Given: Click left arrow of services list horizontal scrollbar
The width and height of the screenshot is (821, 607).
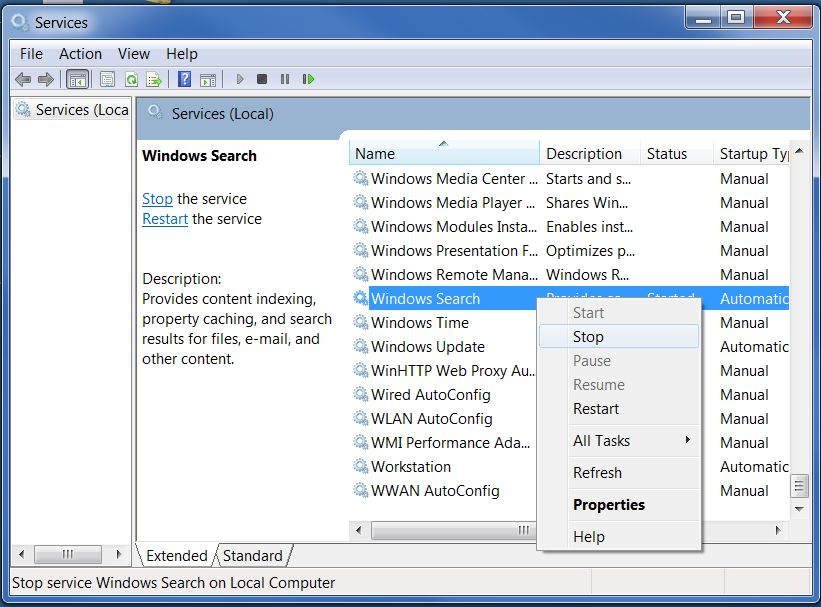Looking at the screenshot, I should pos(359,530).
